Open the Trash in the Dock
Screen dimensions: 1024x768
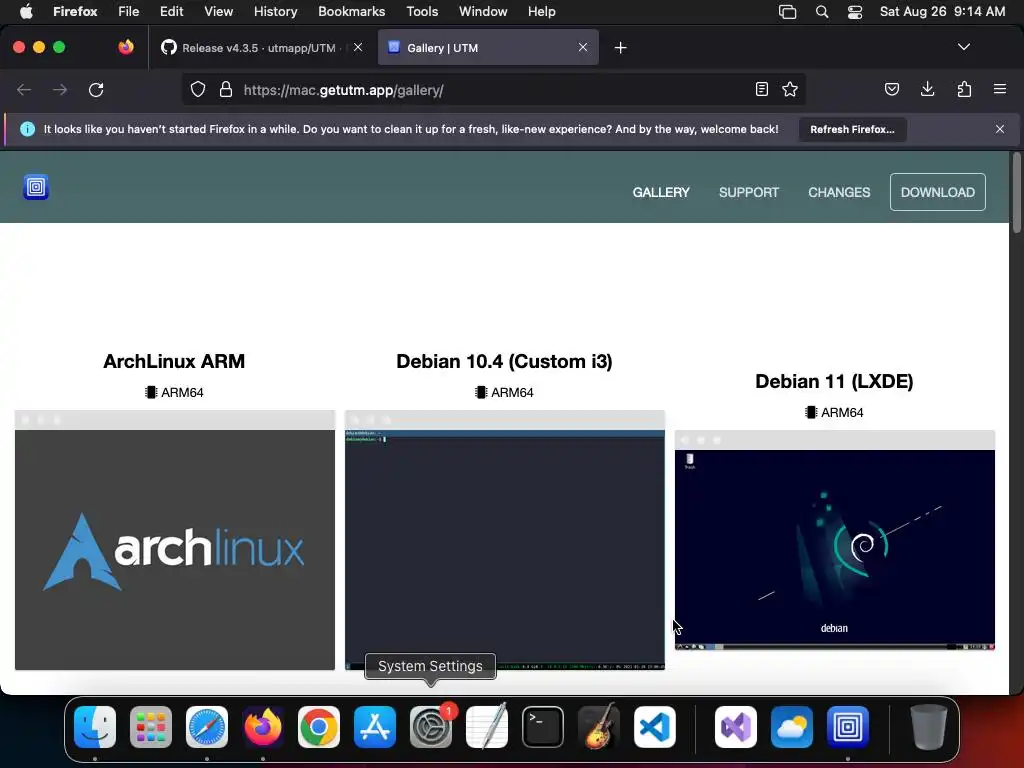click(x=929, y=727)
